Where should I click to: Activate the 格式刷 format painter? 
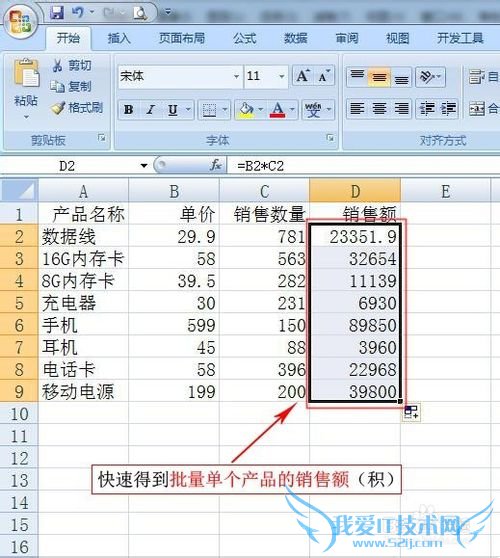pos(77,107)
